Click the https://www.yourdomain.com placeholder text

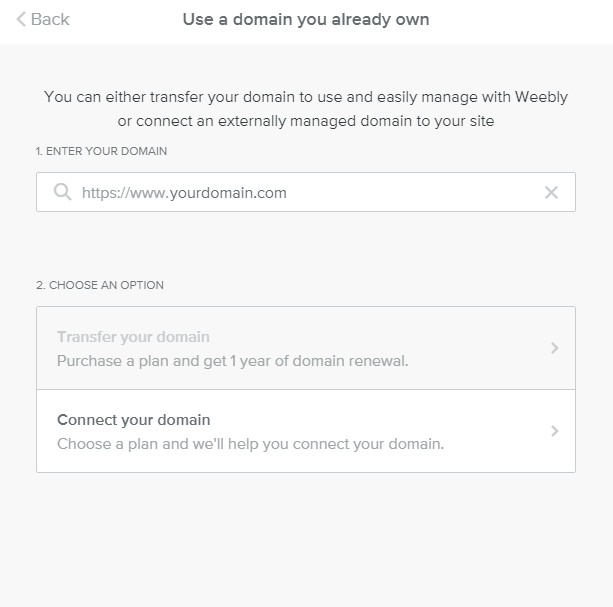[184, 192]
